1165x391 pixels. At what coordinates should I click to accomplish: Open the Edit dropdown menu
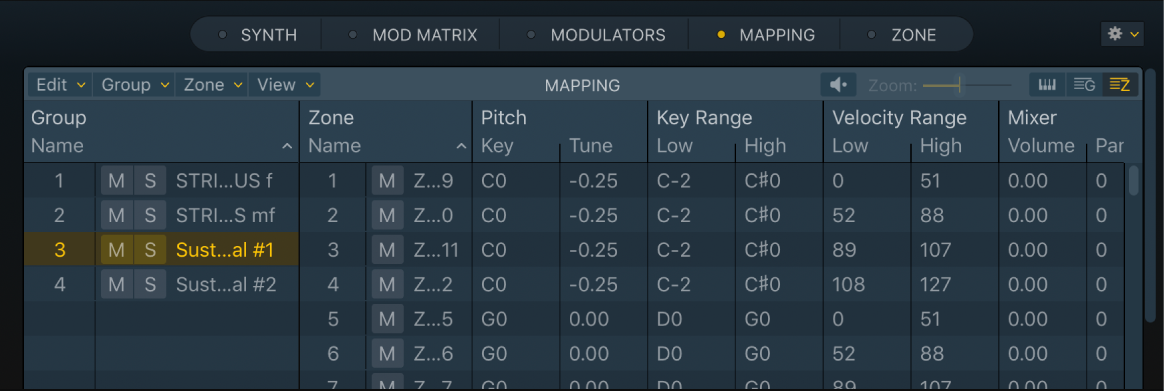60,85
